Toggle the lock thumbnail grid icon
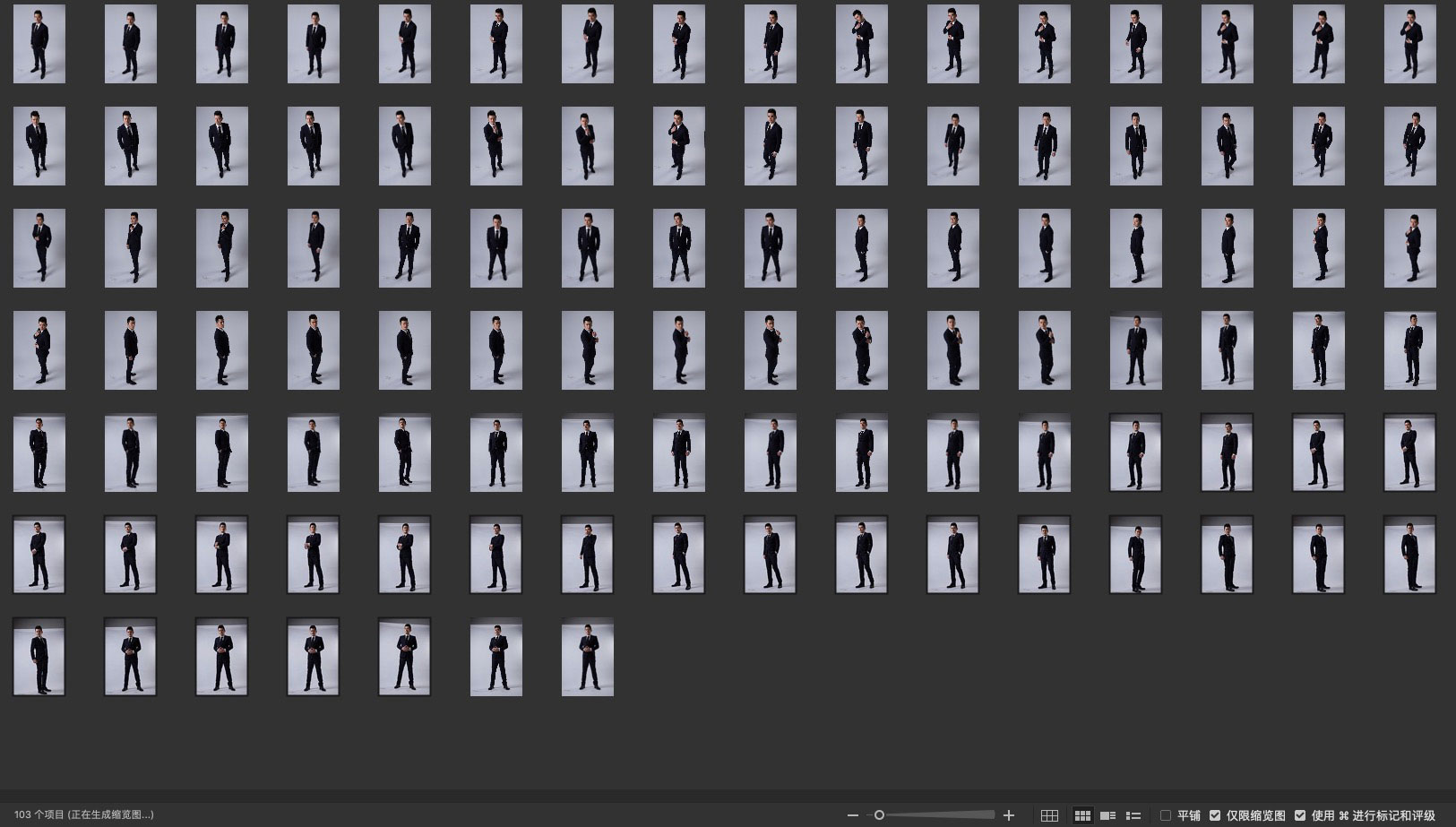 [1049, 815]
